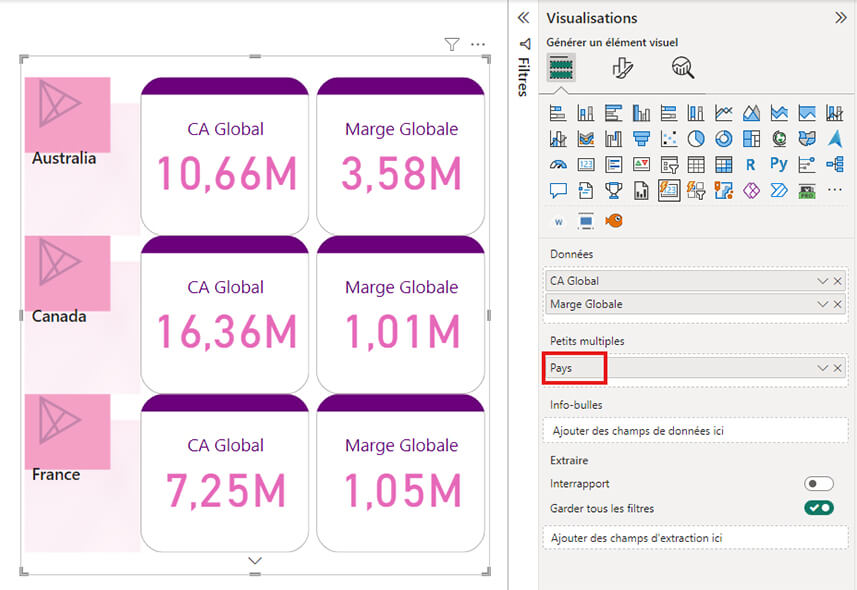
Task: Open the Marge Globale field dropdown
Action: point(822,304)
